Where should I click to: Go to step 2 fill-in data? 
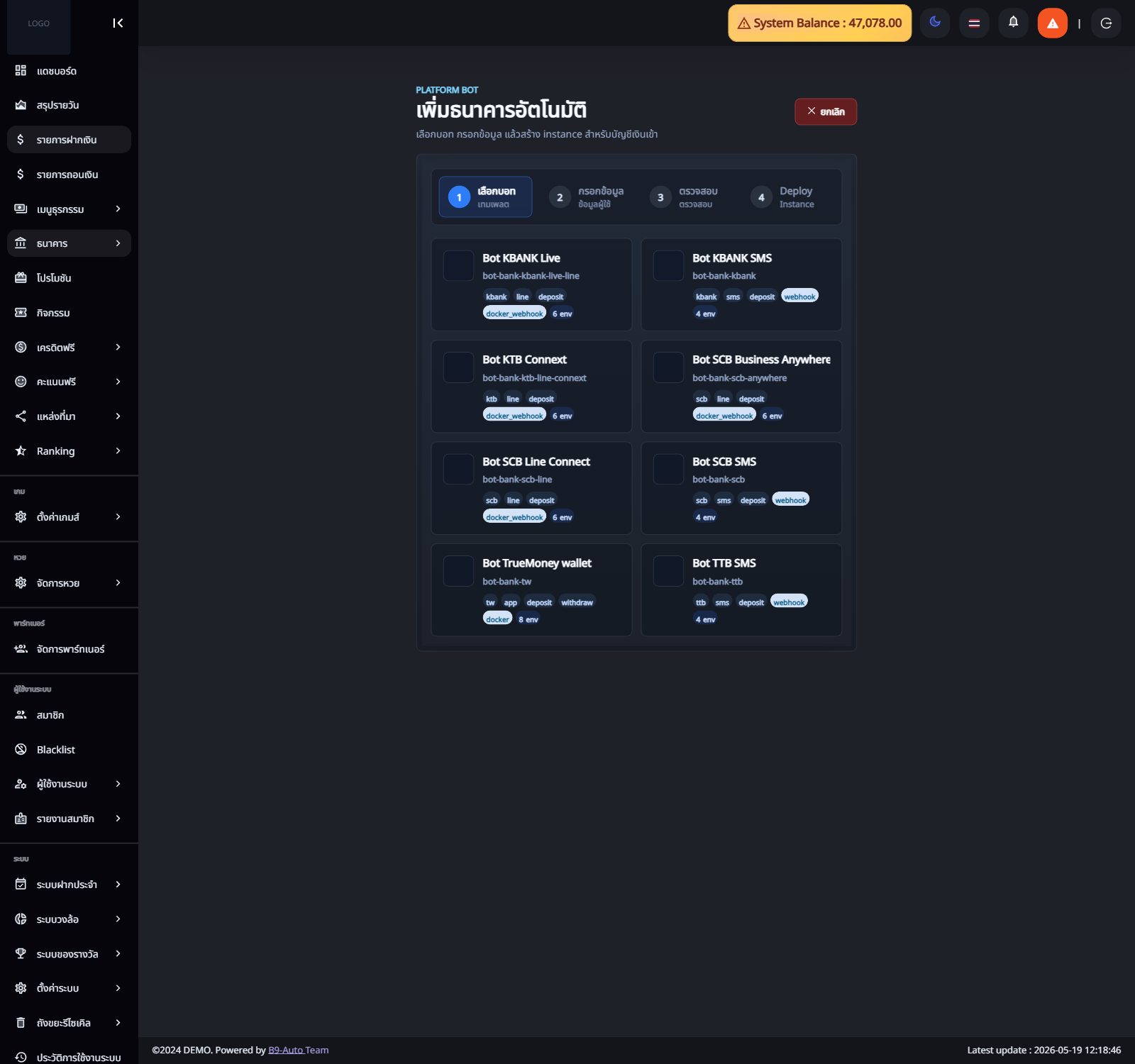pyautogui.click(x=586, y=196)
